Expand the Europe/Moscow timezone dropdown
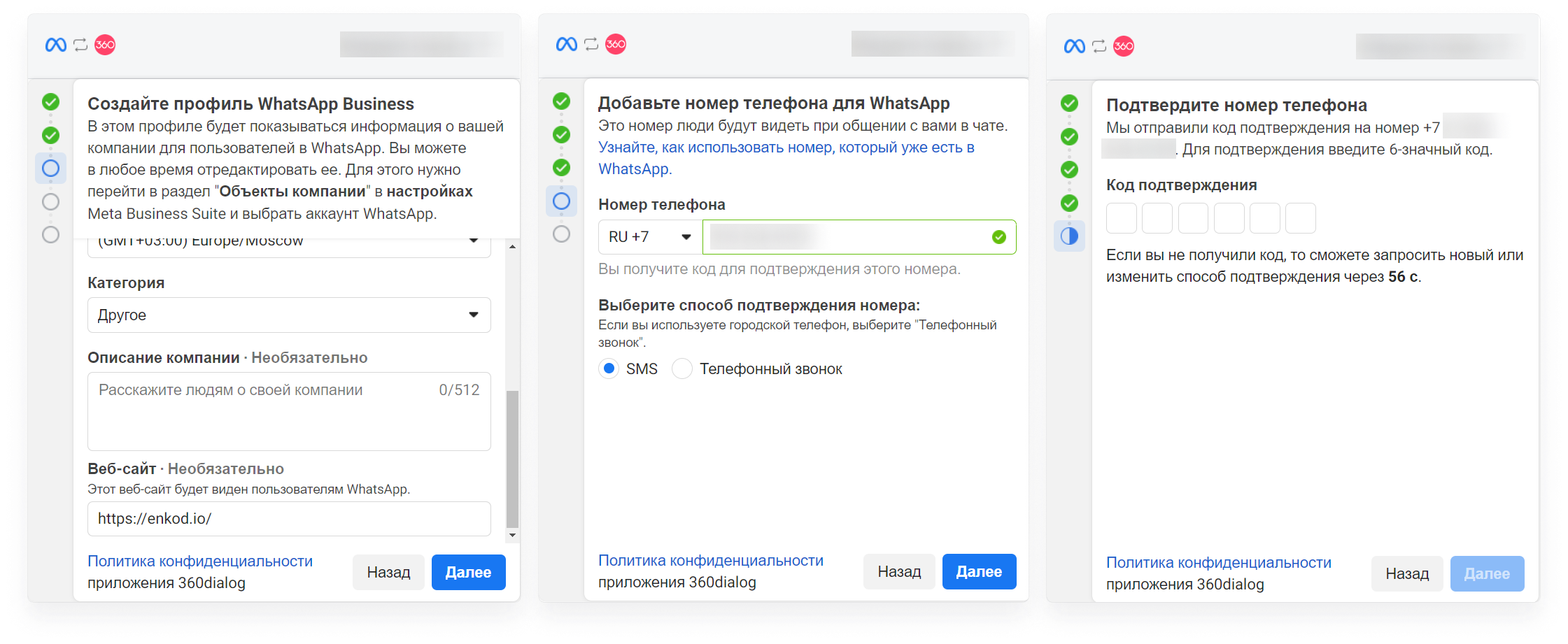Viewport: 1568px width, 644px height. (289, 243)
